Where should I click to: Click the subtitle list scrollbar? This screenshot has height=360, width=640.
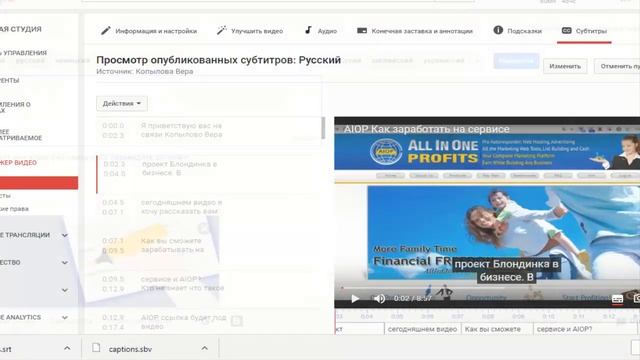point(323,128)
